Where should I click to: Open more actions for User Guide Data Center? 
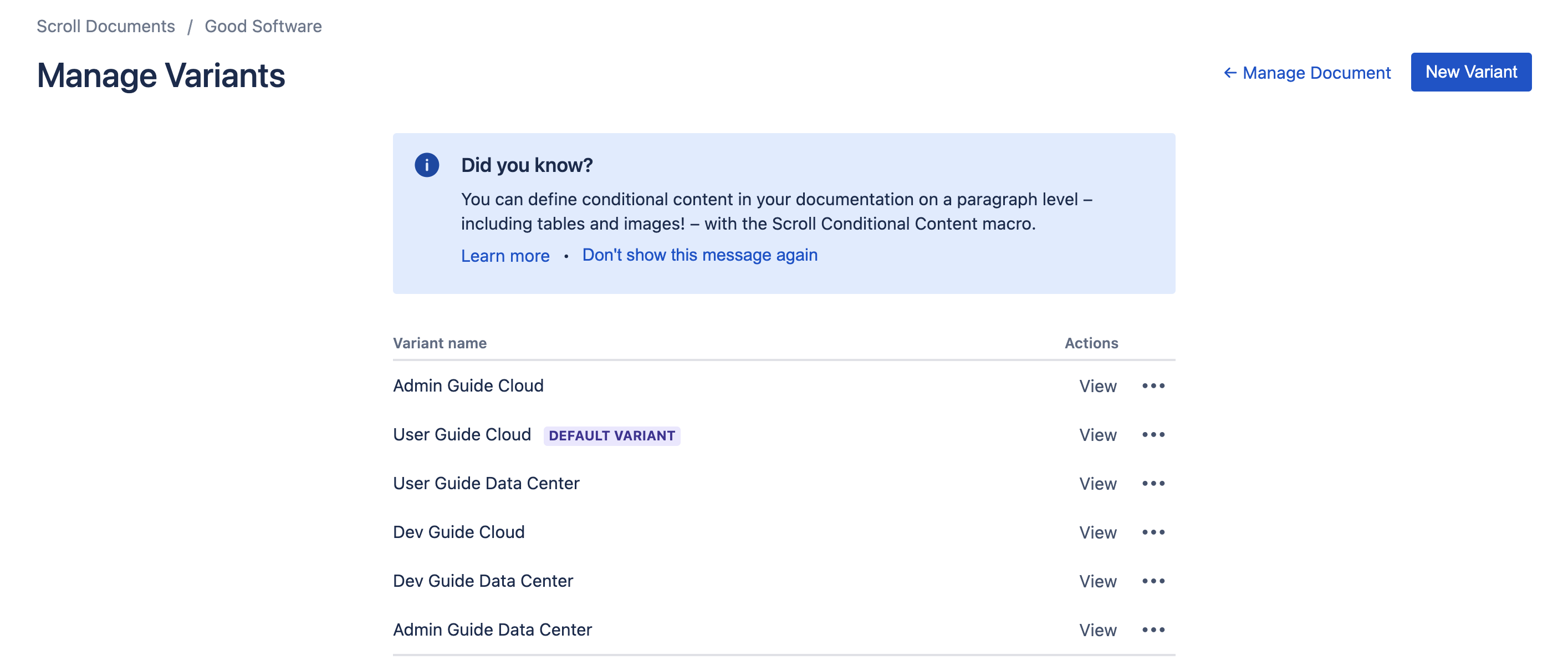point(1153,483)
